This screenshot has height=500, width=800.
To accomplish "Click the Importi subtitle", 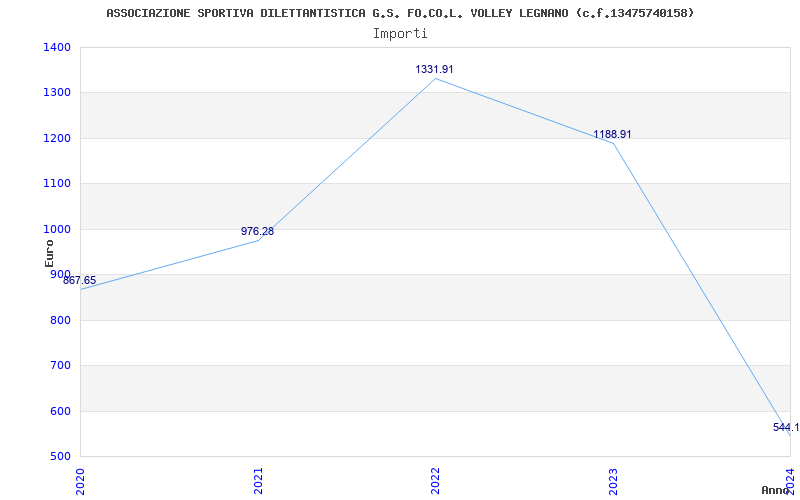I will [400, 34].
